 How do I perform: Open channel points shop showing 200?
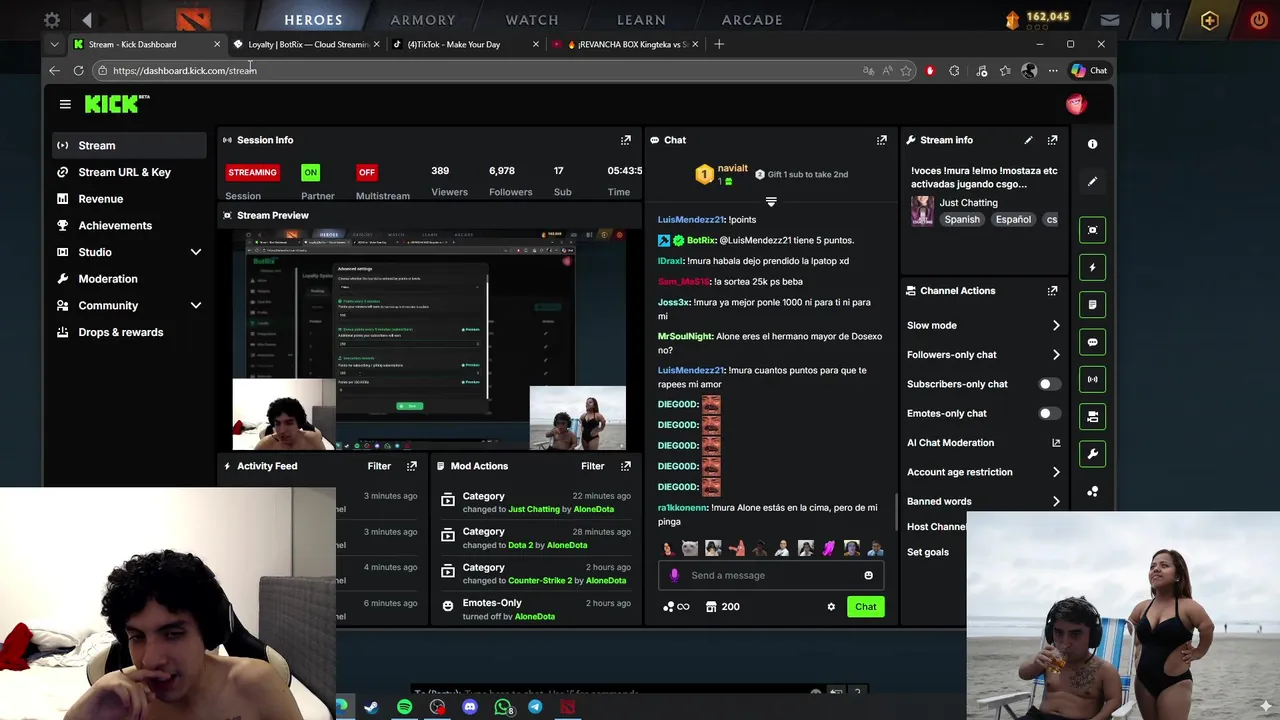(x=722, y=607)
